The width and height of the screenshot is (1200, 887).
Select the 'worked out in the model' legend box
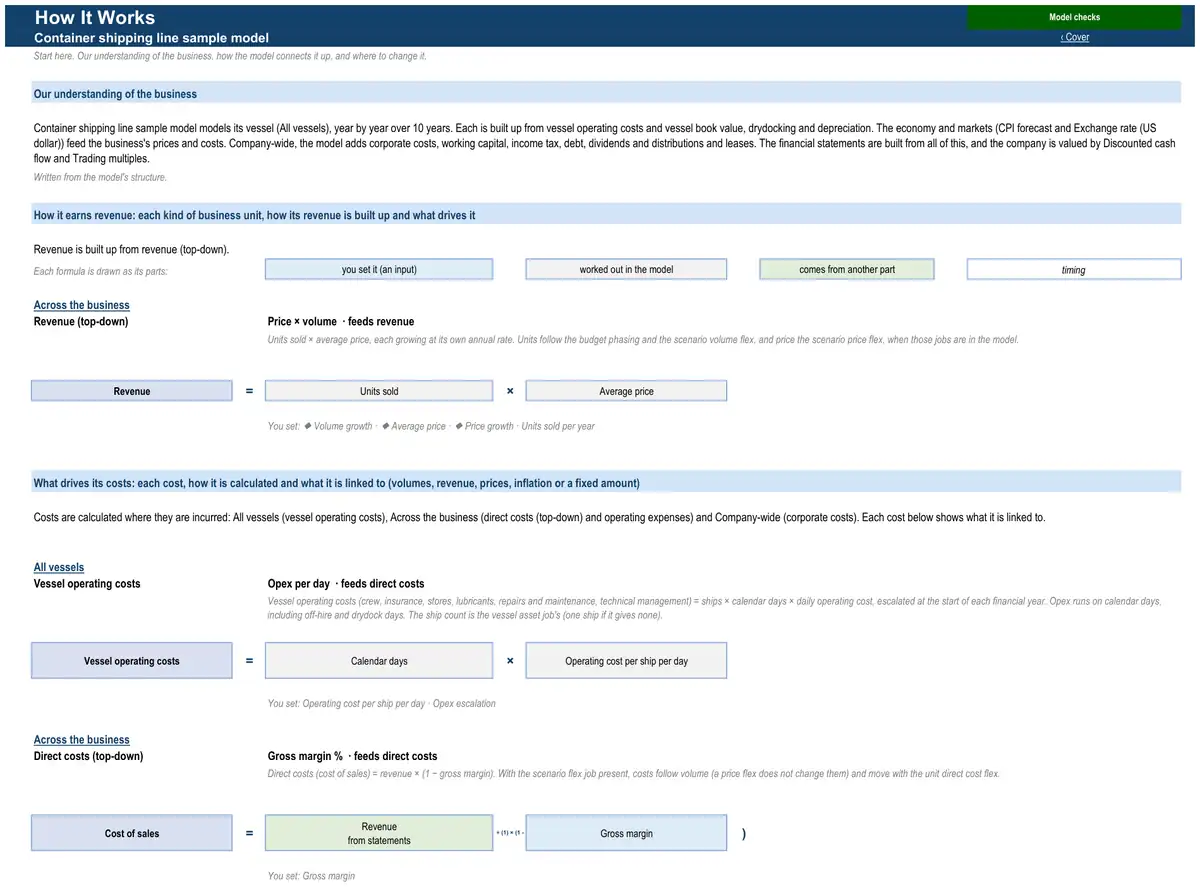626,270
